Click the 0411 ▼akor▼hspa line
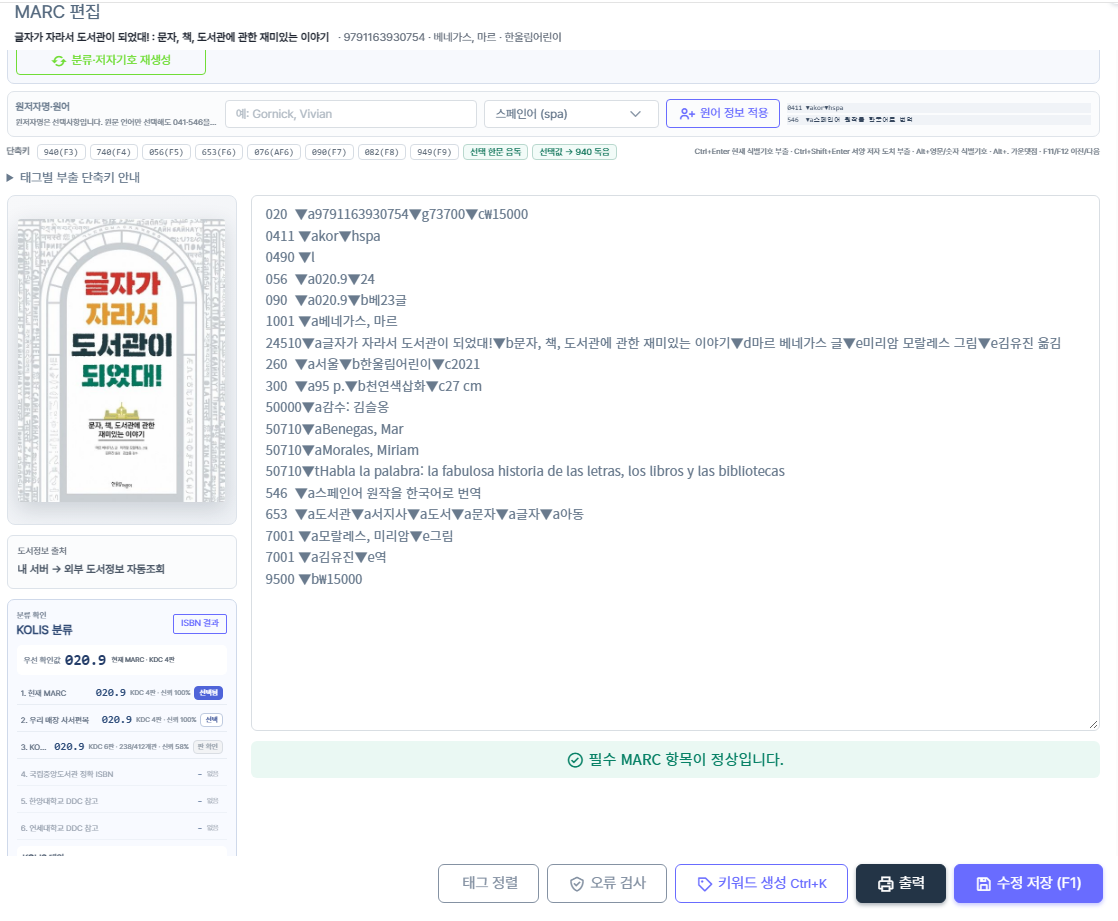 coord(322,236)
